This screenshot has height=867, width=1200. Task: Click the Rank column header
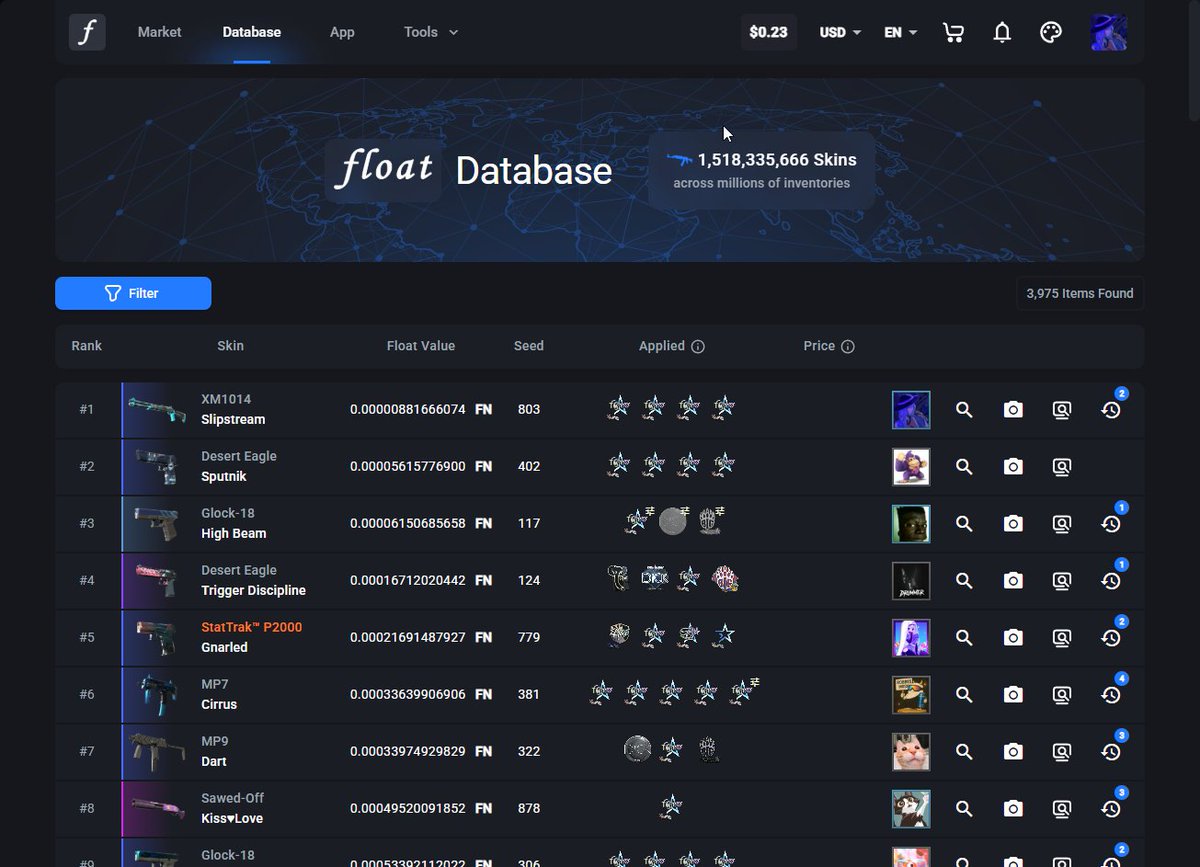(87, 346)
